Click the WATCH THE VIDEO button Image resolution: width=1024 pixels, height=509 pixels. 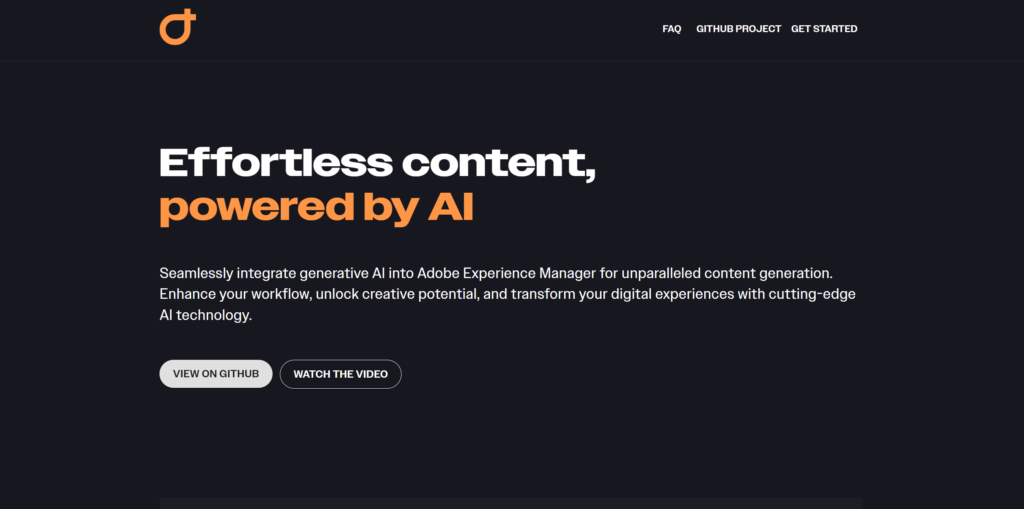pyautogui.click(x=340, y=374)
